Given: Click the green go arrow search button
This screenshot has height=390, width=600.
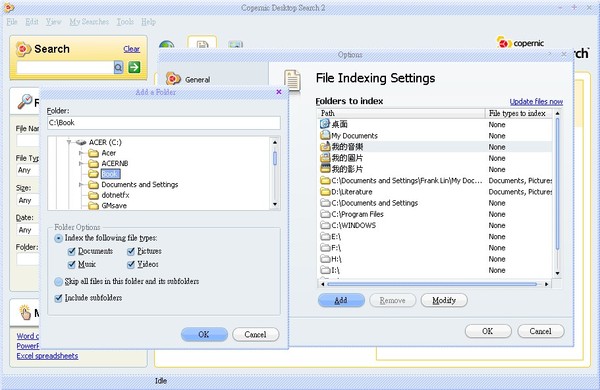Looking at the screenshot, I should point(134,67).
